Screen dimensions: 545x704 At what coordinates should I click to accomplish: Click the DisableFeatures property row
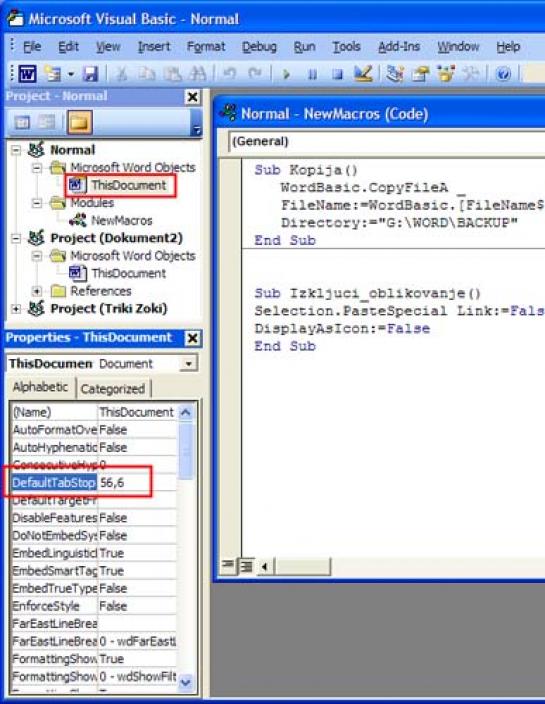(x=94, y=518)
